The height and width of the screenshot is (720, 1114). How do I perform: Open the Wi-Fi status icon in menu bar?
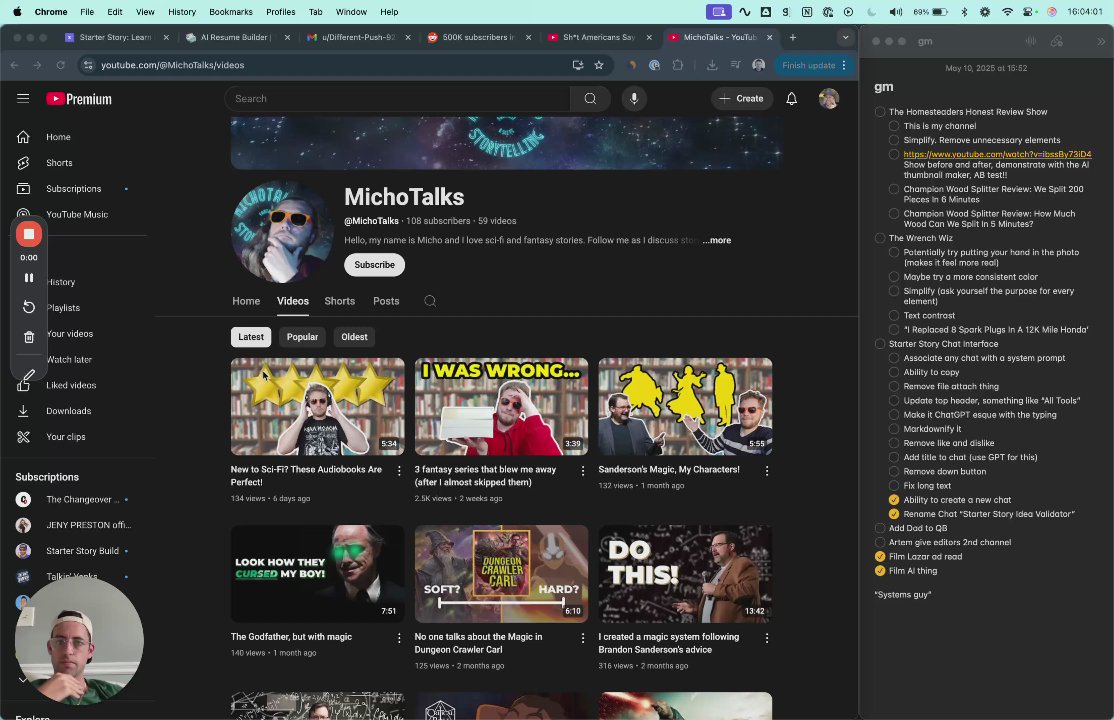tap(1007, 12)
